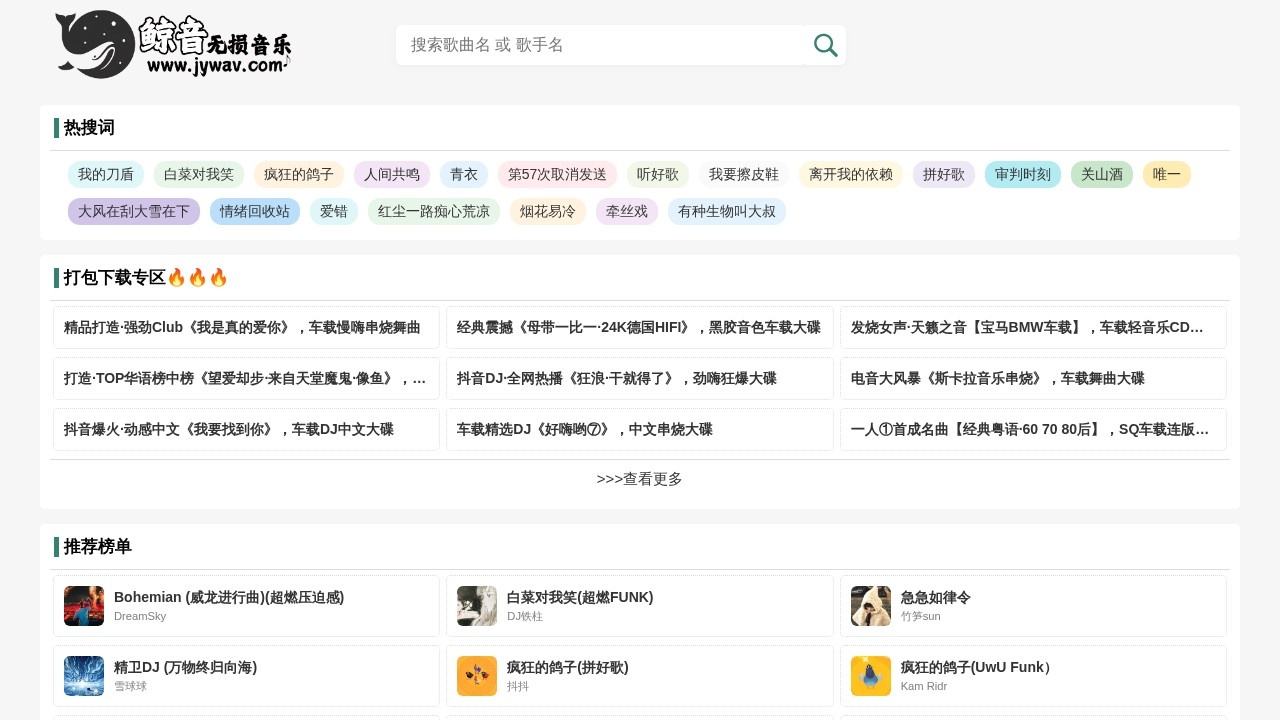
Task: Open the 热搜词 section header
Action: [x=87, y=128]
